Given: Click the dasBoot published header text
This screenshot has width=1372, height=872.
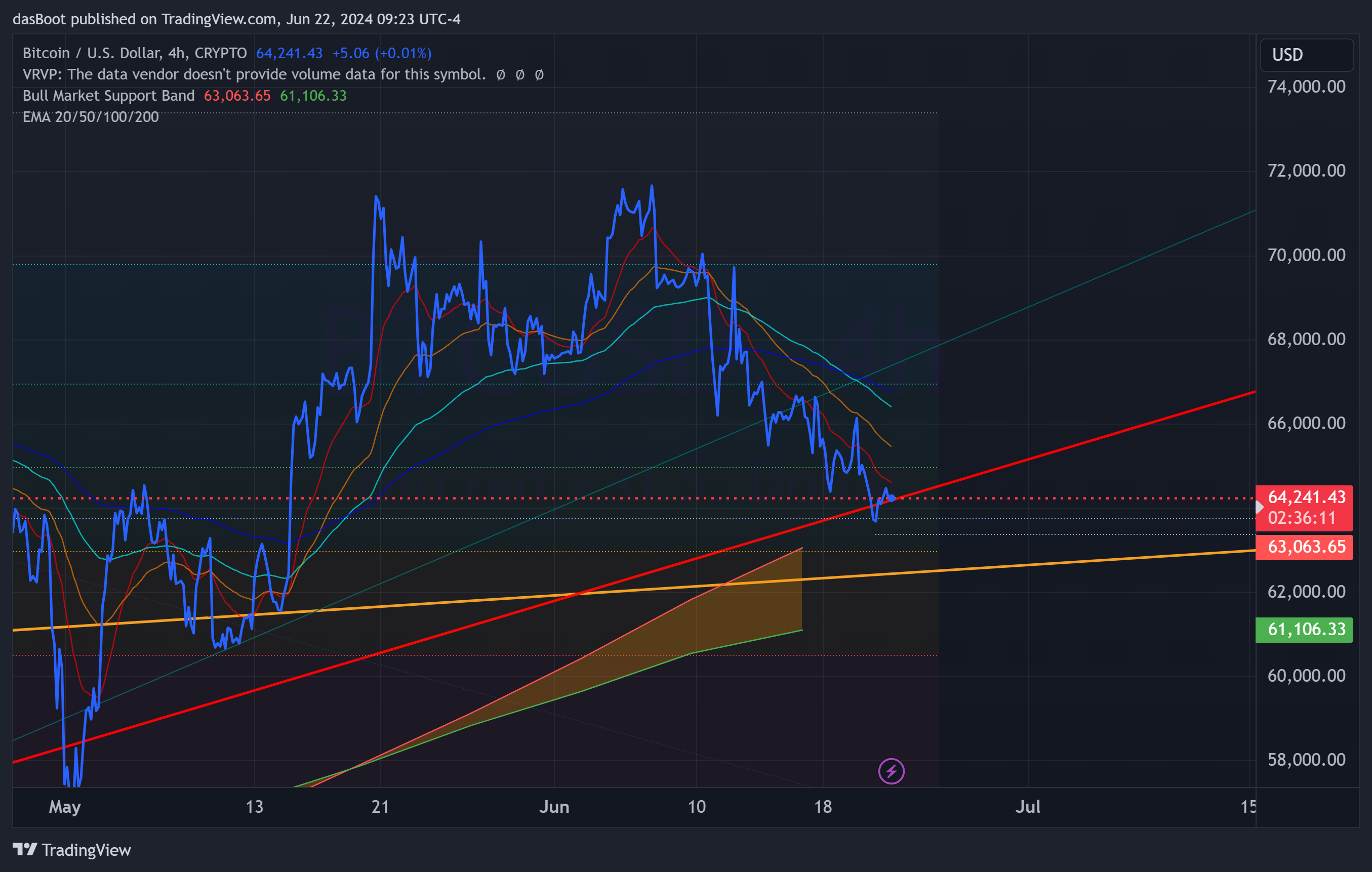Looking at the screenshot, I should [236, 19].
